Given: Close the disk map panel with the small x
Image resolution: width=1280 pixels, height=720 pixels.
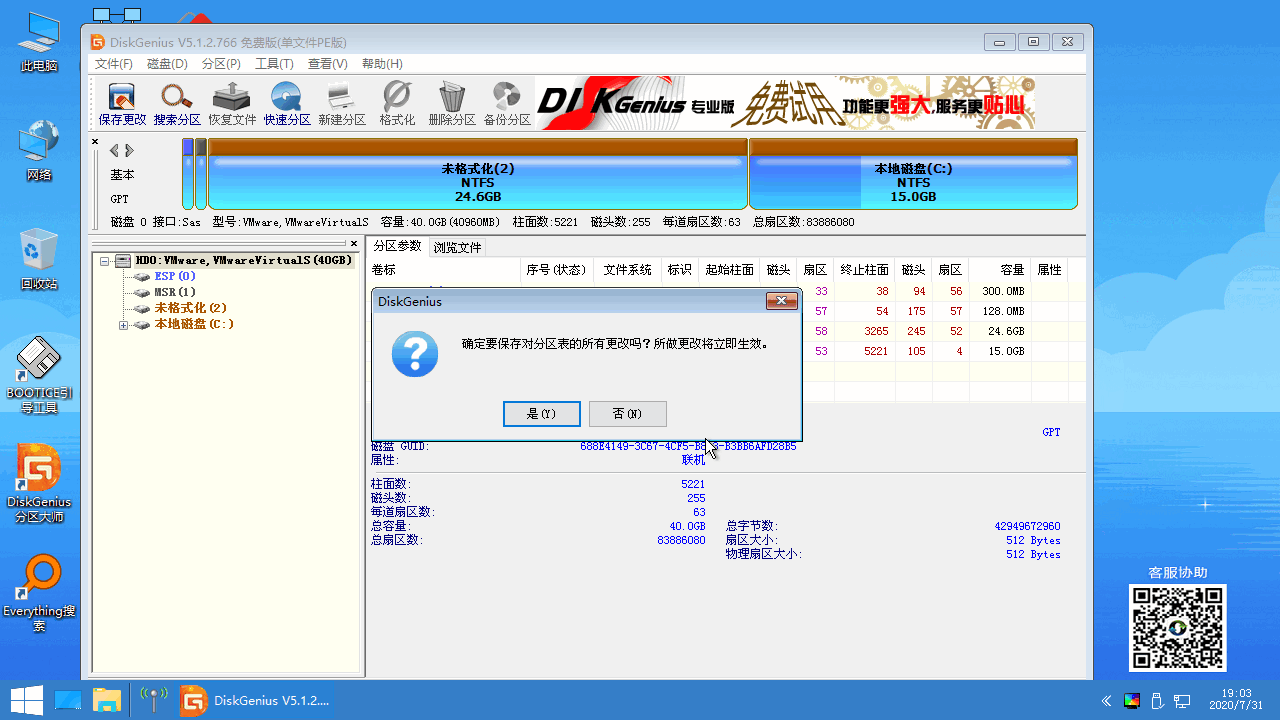Looking at the screenshot, I should tap(95, 142).
